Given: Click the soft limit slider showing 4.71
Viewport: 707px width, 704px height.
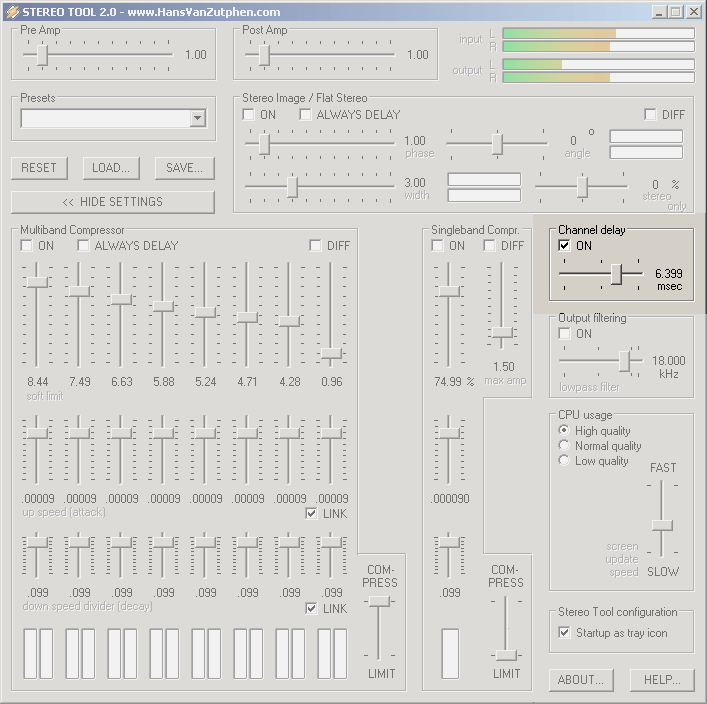Looking at the screenshot, I should click(x=247, y=317).
